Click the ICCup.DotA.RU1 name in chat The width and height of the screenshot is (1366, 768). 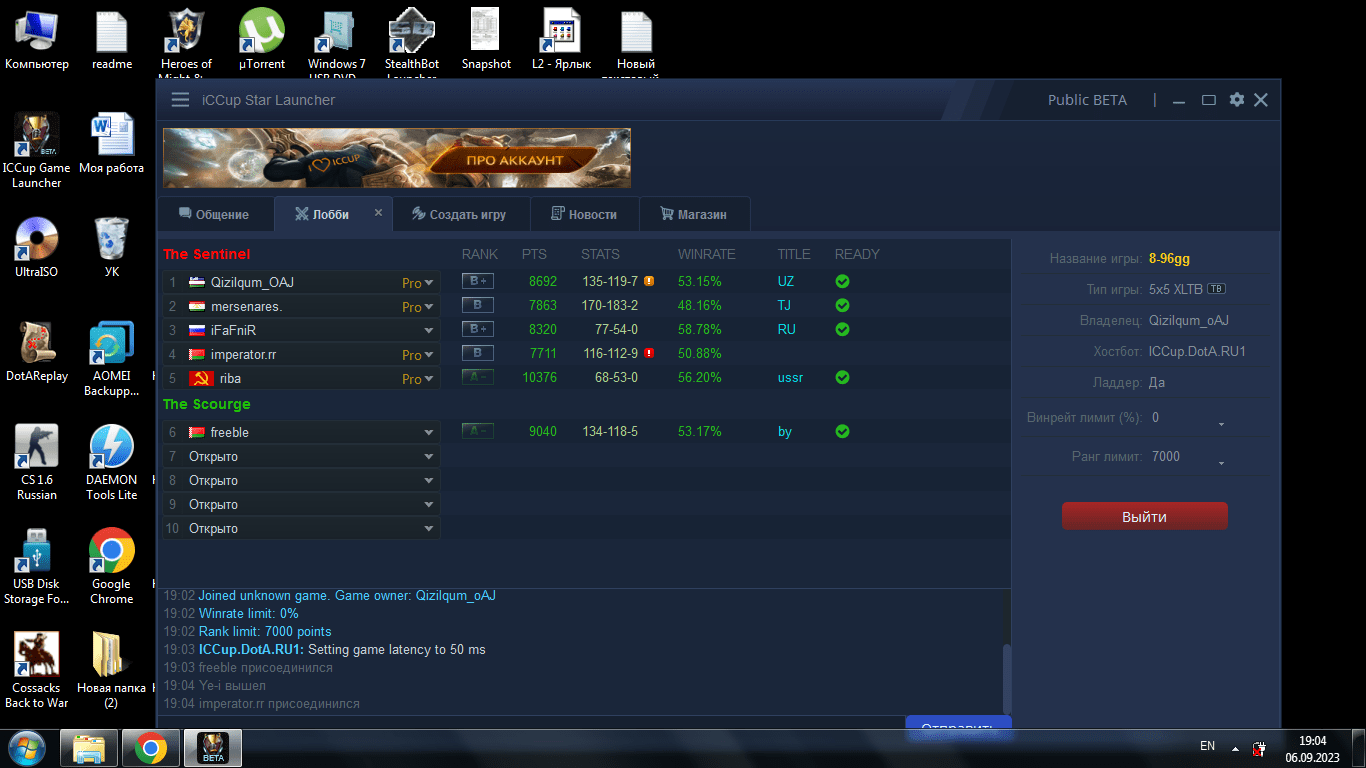251,650
